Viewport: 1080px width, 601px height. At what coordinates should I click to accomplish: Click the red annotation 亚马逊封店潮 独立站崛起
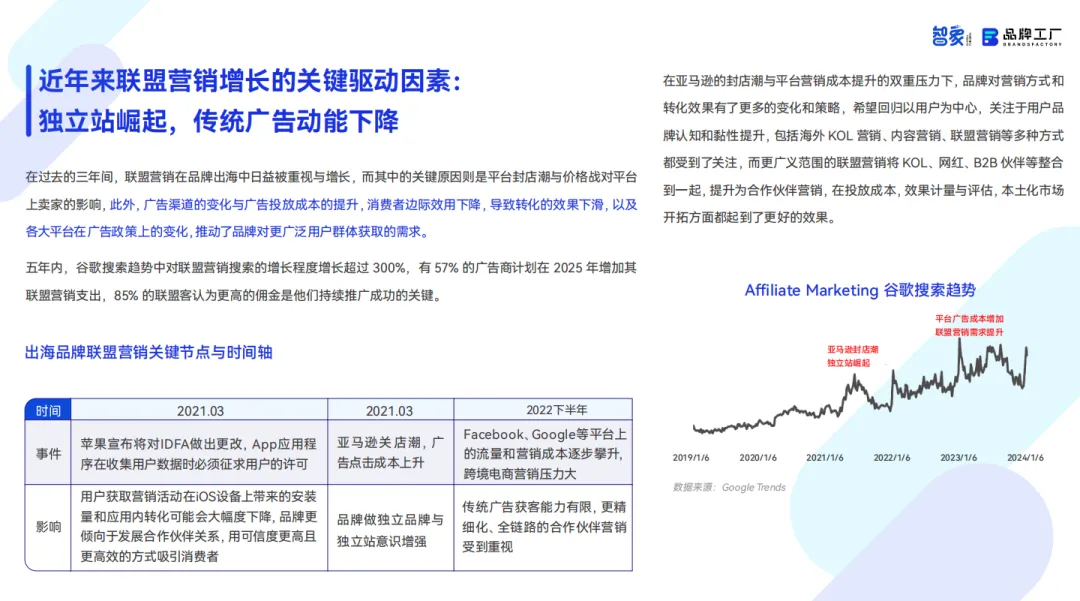pyautogui.click(x=852, y=356)
